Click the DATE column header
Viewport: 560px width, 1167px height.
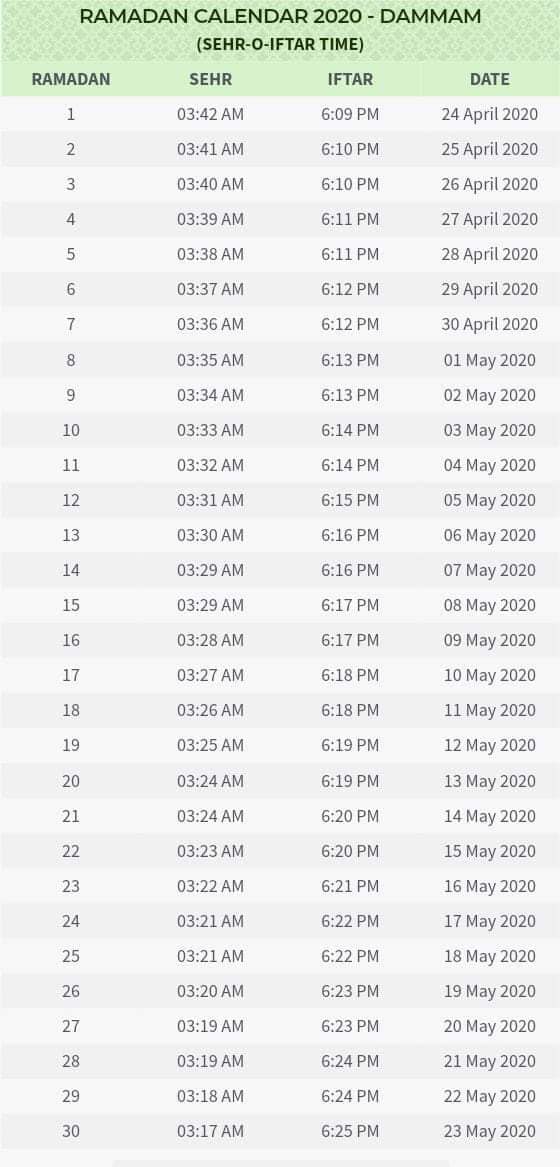pos(490,80)
